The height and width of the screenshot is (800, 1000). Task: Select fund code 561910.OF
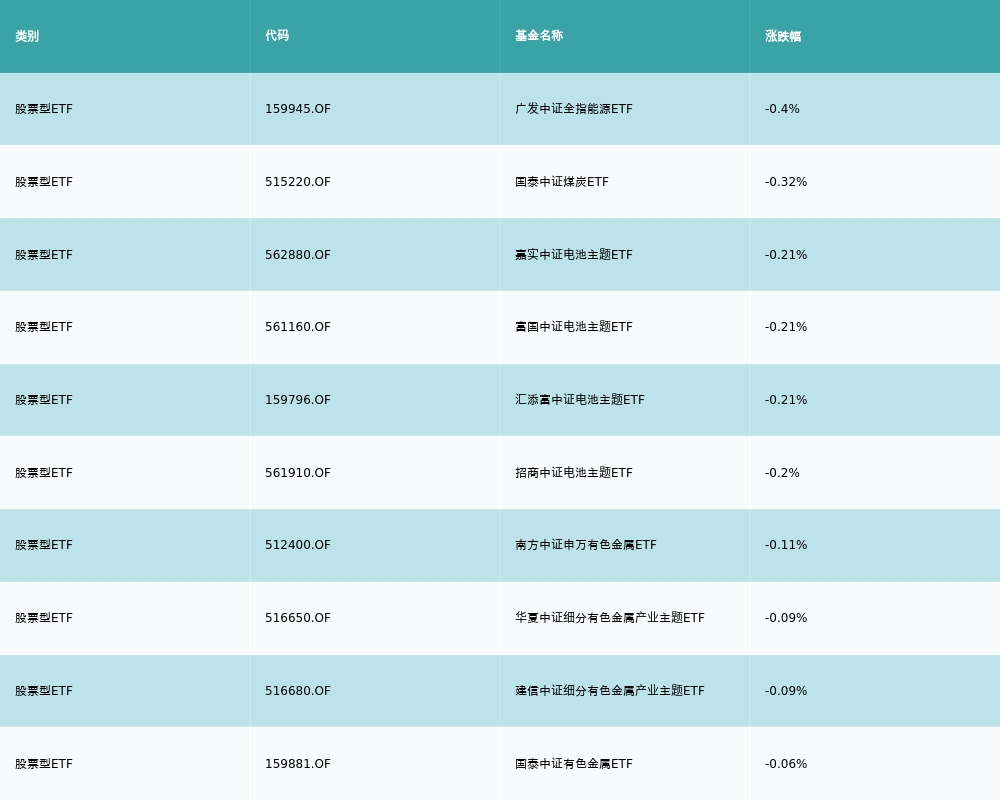coord(298,473)
